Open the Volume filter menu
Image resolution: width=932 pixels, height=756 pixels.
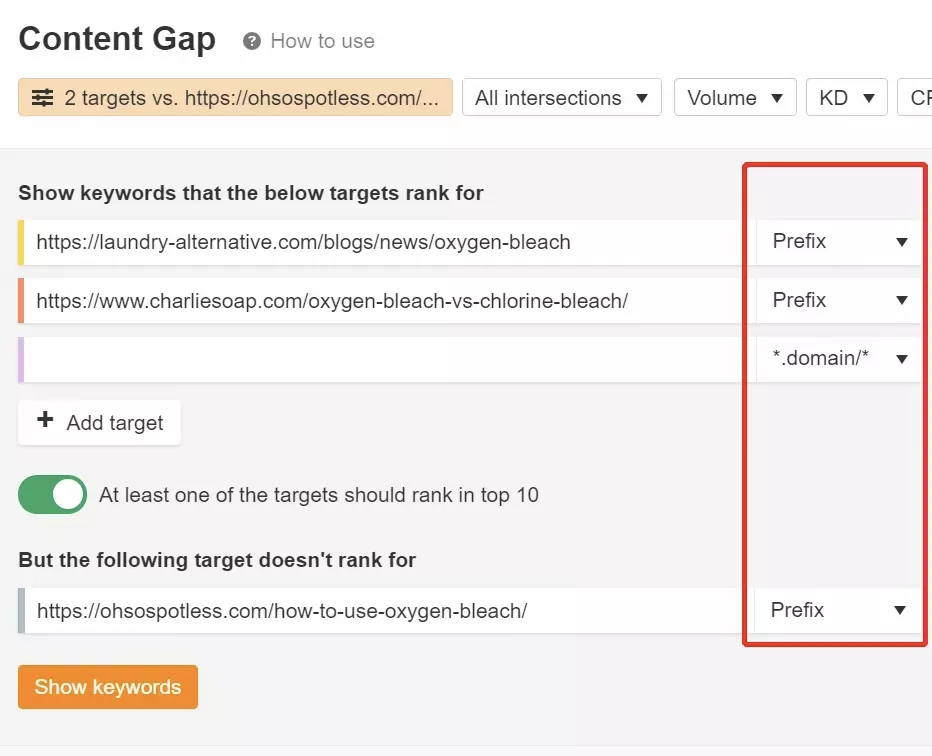pyautogui.click(x=735, y=97)
